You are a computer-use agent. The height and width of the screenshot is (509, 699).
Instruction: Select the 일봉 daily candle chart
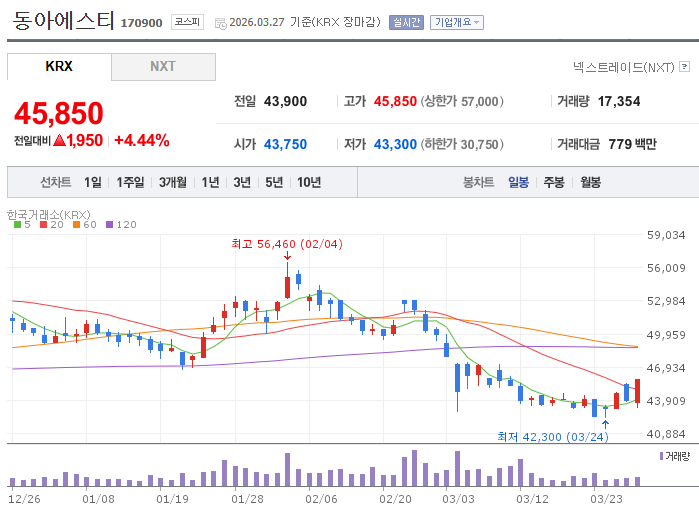pos(518,182)
